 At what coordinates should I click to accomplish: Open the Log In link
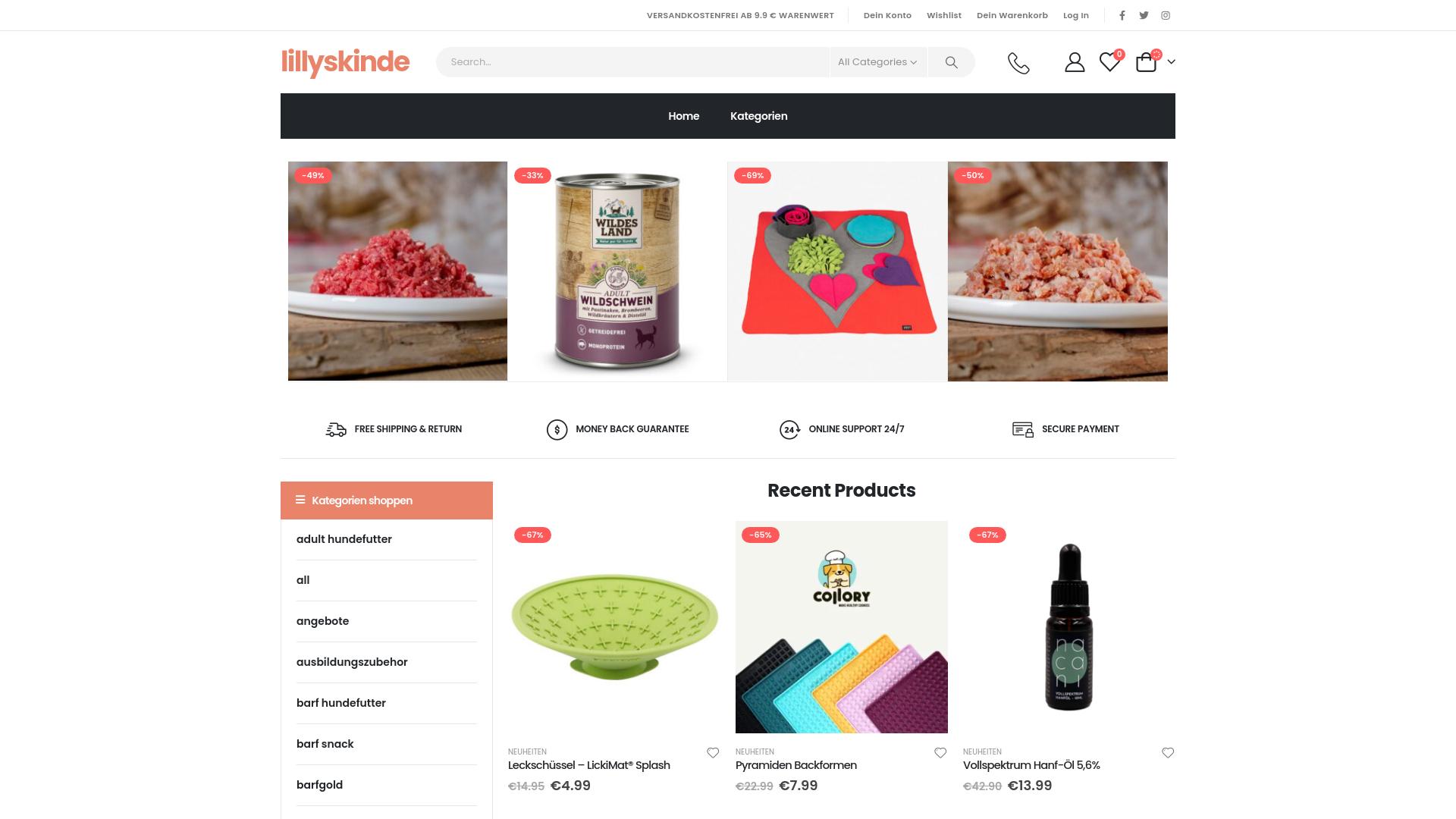[1075, 15]
